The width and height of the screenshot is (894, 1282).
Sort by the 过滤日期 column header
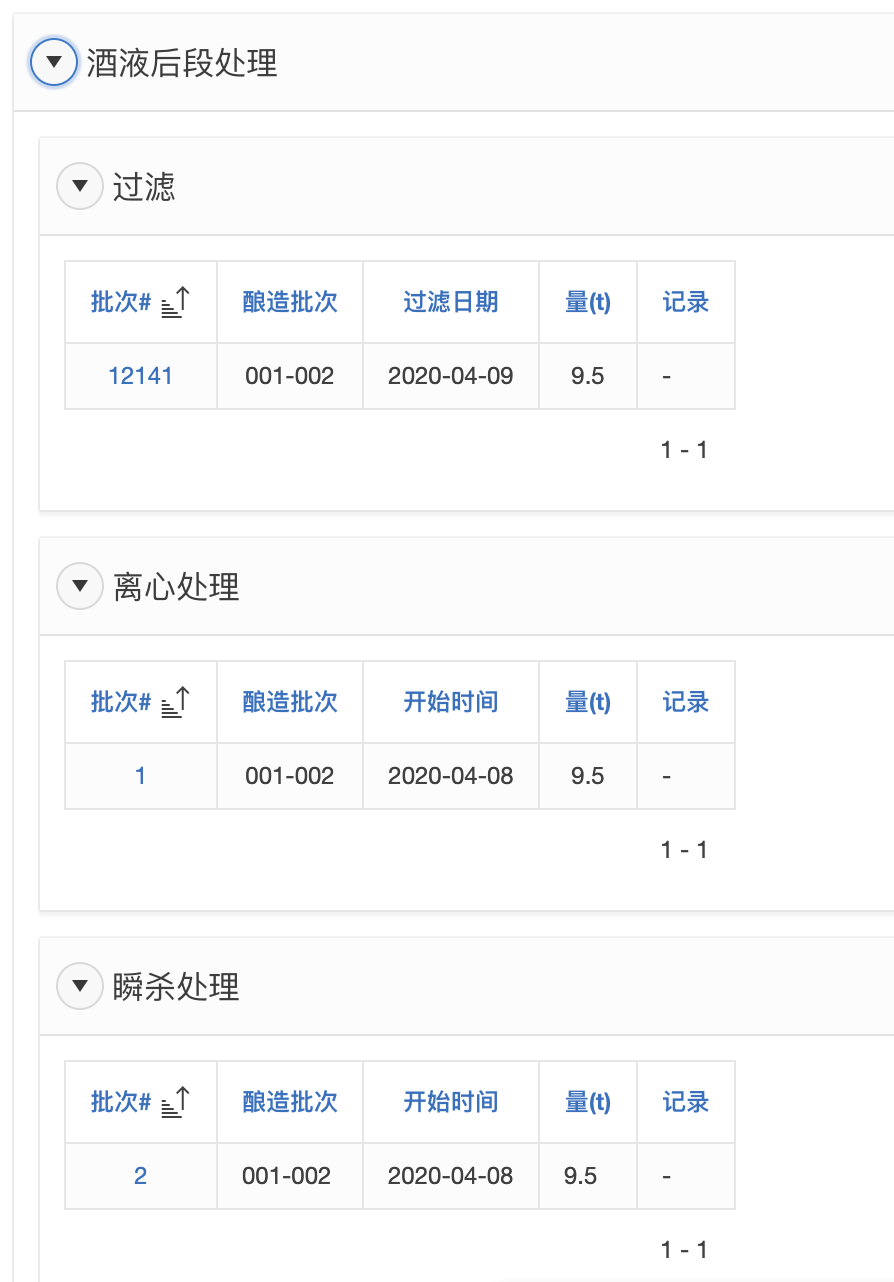point(450,302)
